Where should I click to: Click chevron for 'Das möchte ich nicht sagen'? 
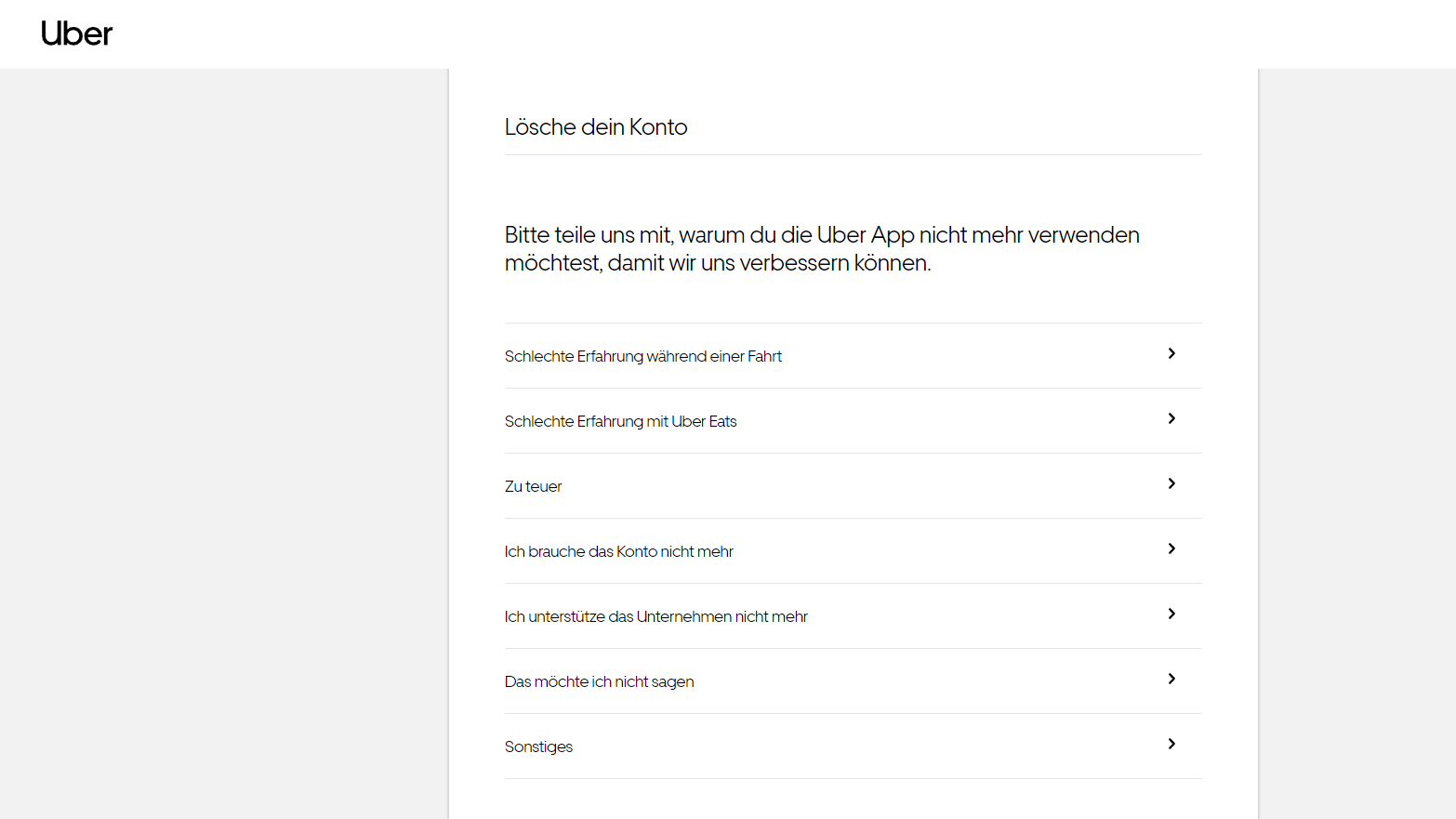(1171, 680)
